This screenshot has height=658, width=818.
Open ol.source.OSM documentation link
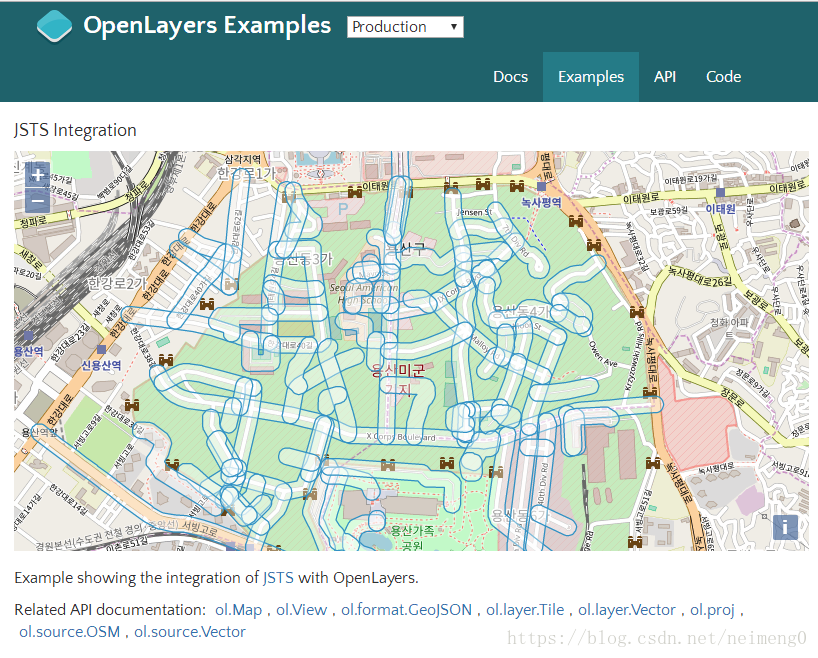click(69, 631)
